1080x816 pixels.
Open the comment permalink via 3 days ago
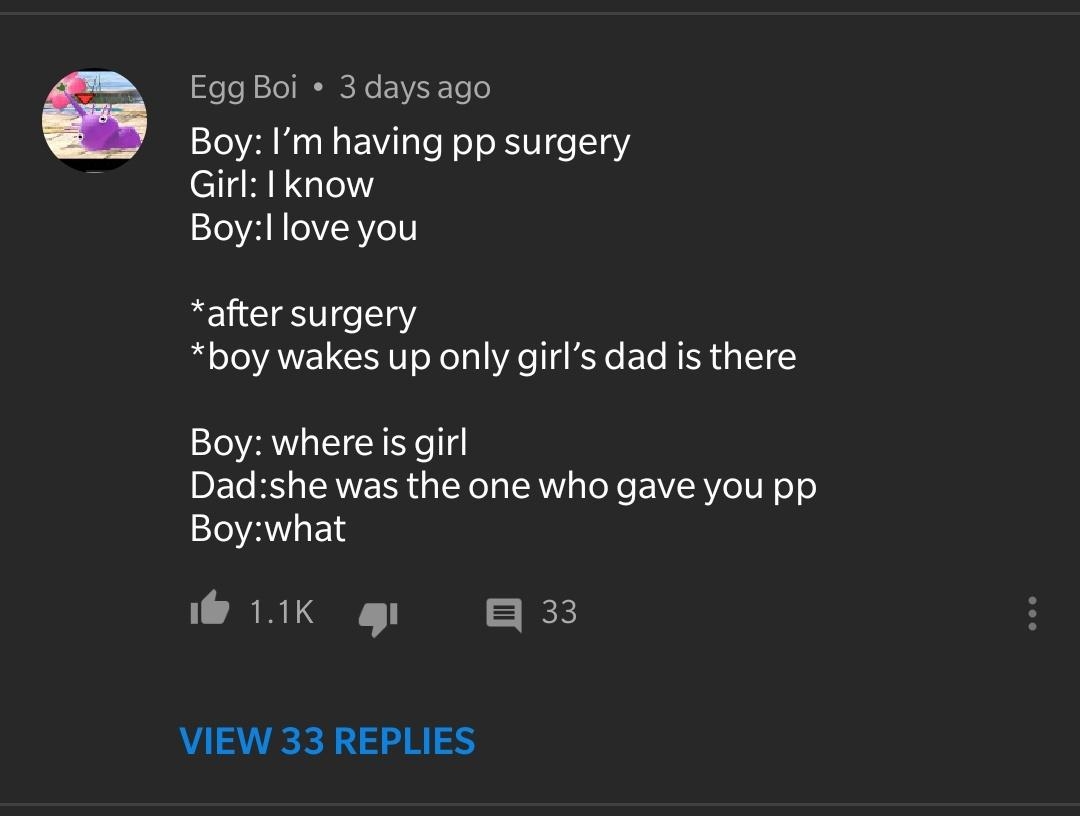[x=416, y=87]
